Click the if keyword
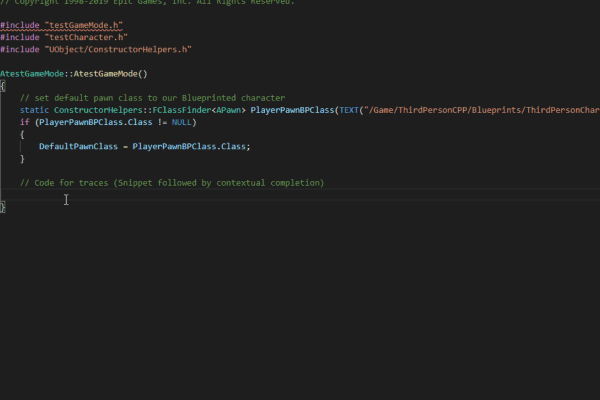The width and height of the screenshot is (600, 400). [x=24, y=122]
